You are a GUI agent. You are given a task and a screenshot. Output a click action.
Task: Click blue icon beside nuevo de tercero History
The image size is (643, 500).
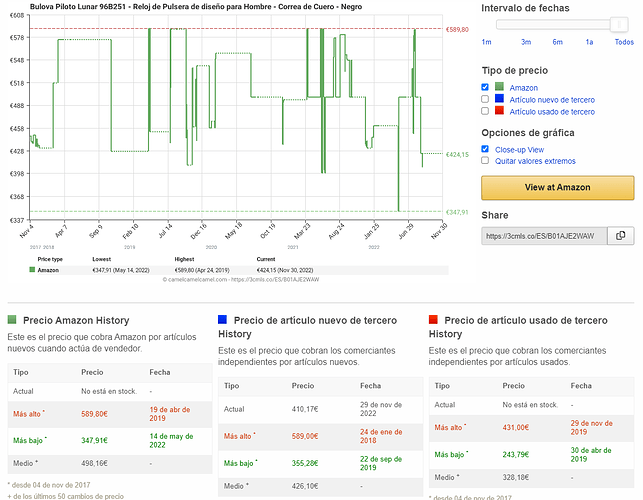(222, 320)
